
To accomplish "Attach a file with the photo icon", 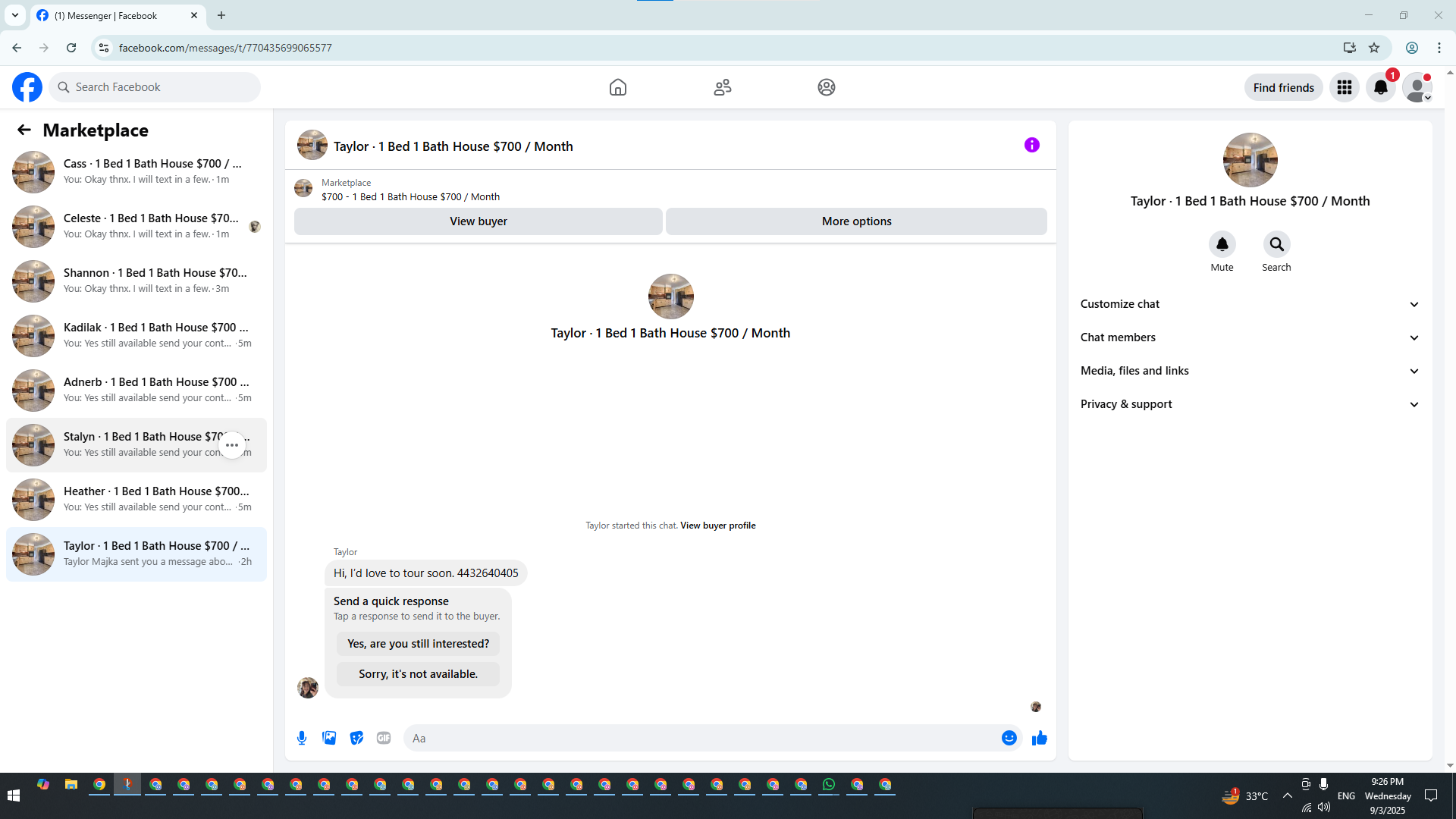I will 329,738.
